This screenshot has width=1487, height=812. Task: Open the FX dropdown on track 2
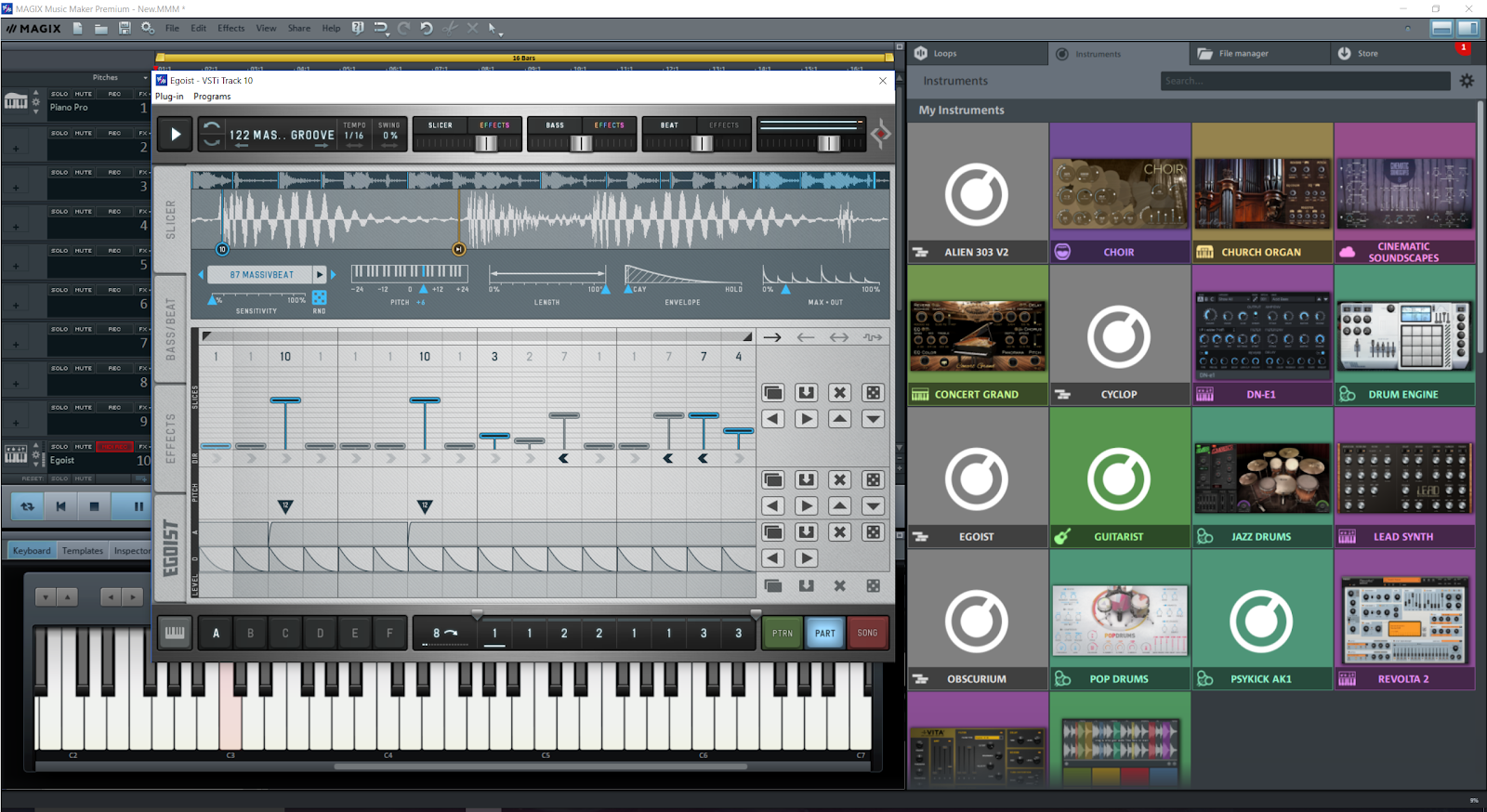[x=144, y=133]
